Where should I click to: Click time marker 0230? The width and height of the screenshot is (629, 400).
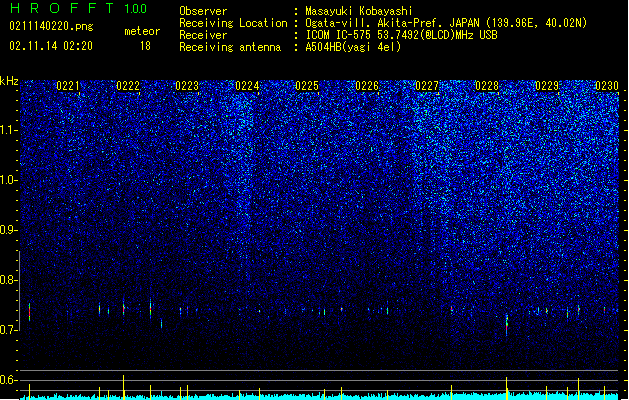(607, 86)
